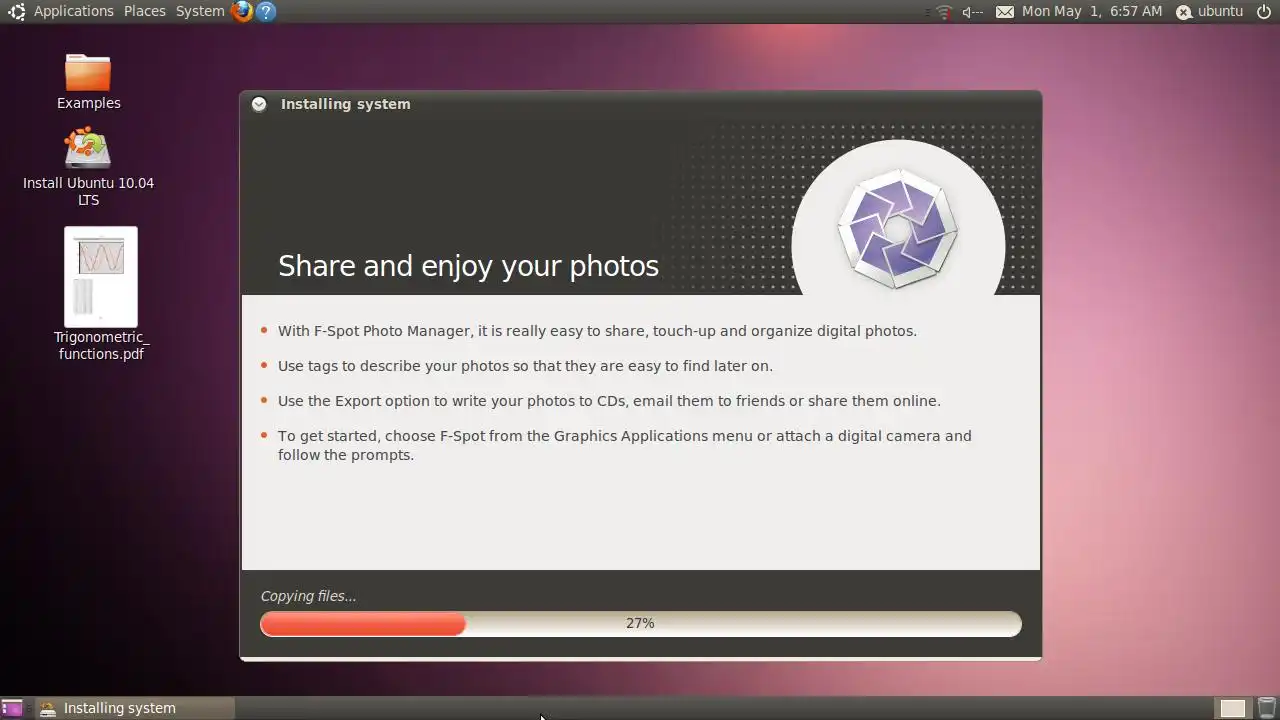Click the installer window menu button
The image size is (1280, 720).
click(259, 104)
